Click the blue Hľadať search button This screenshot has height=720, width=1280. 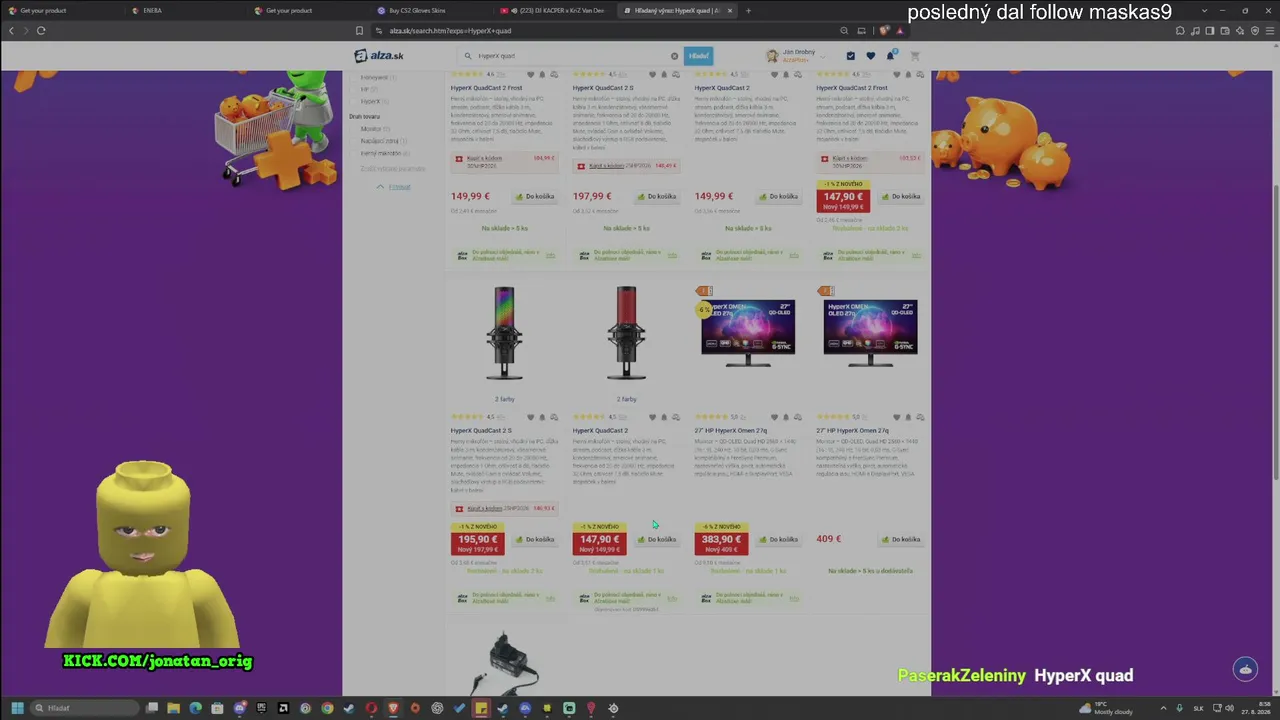[698, 56]
